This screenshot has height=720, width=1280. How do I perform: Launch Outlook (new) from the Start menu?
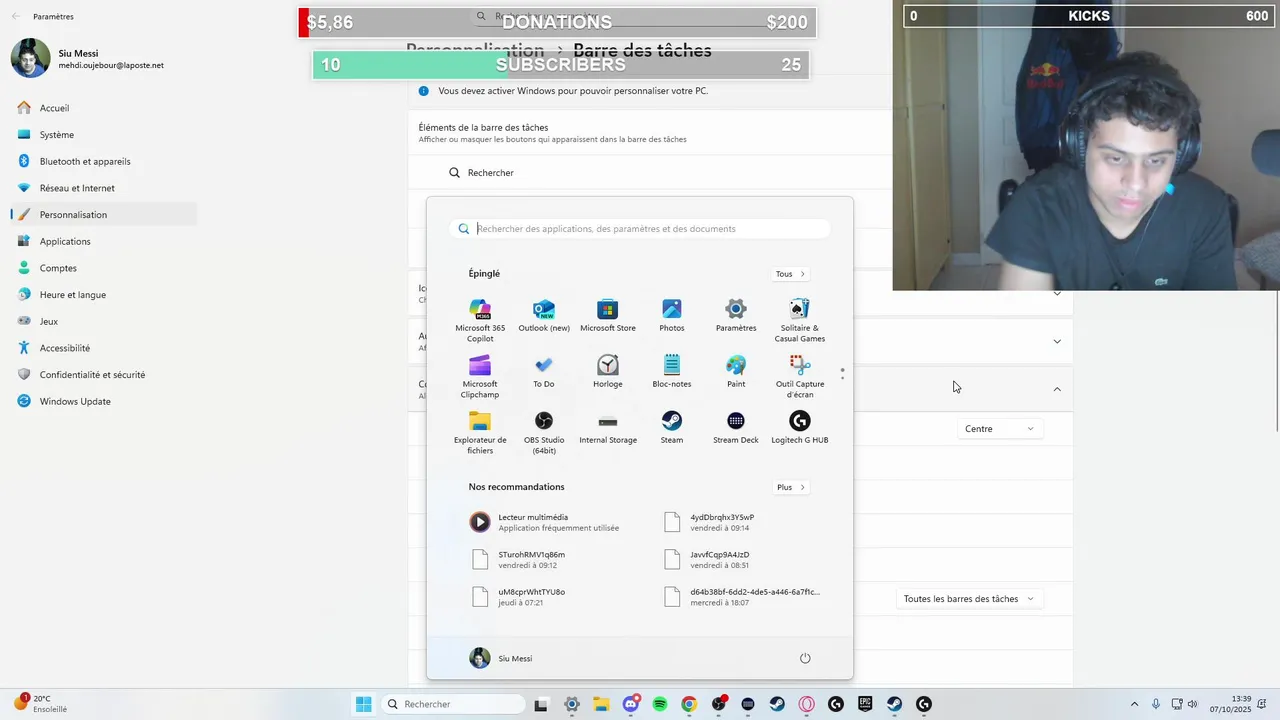coord(544,316)
